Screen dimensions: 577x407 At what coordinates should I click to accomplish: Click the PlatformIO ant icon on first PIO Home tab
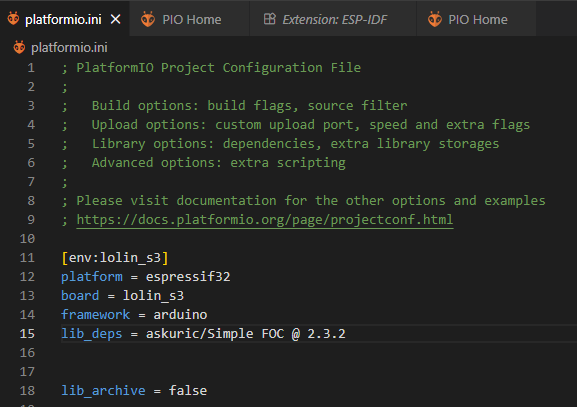(148, 19)
